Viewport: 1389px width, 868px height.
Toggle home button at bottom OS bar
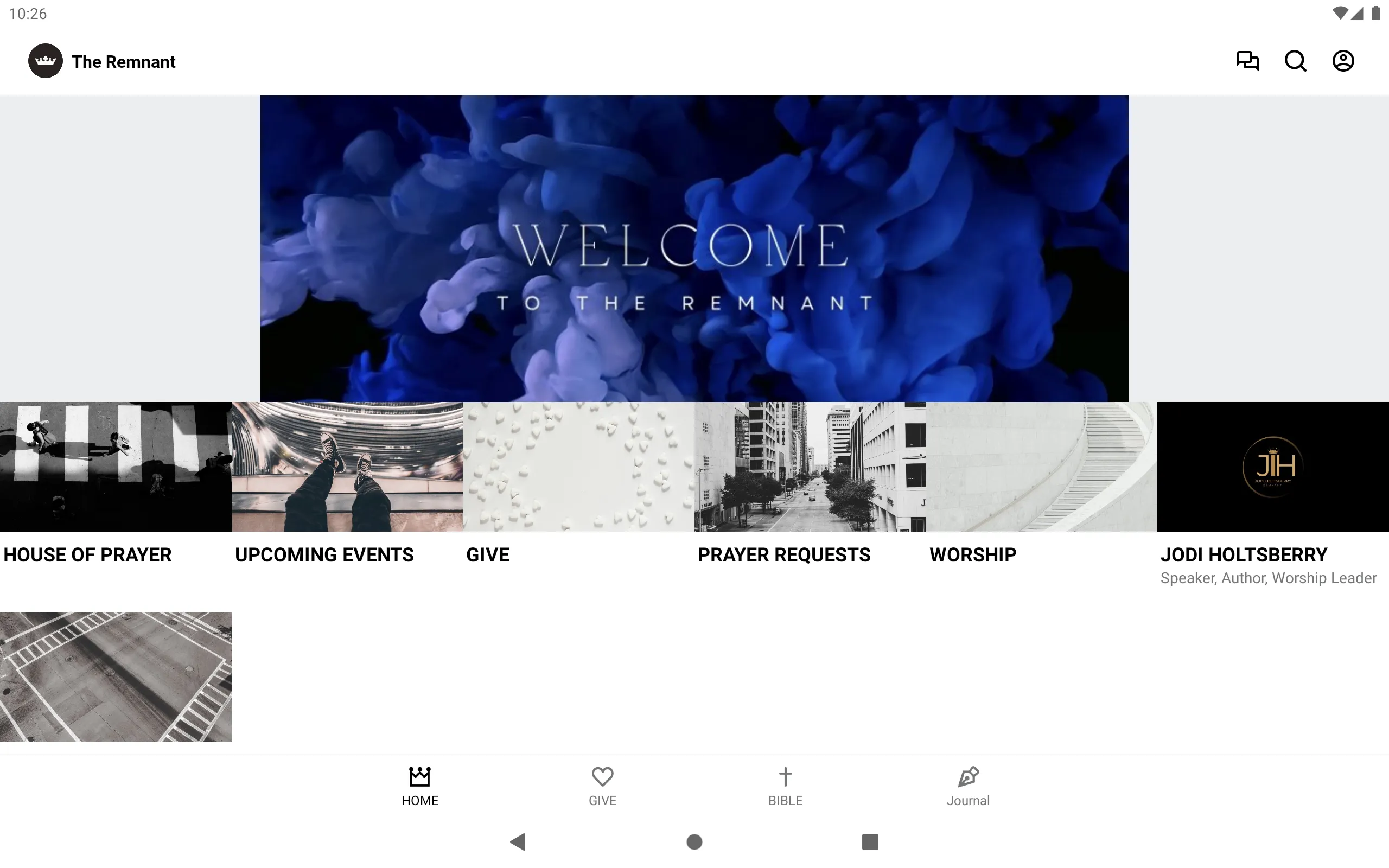pyautogui.click(x=694, y=841)
